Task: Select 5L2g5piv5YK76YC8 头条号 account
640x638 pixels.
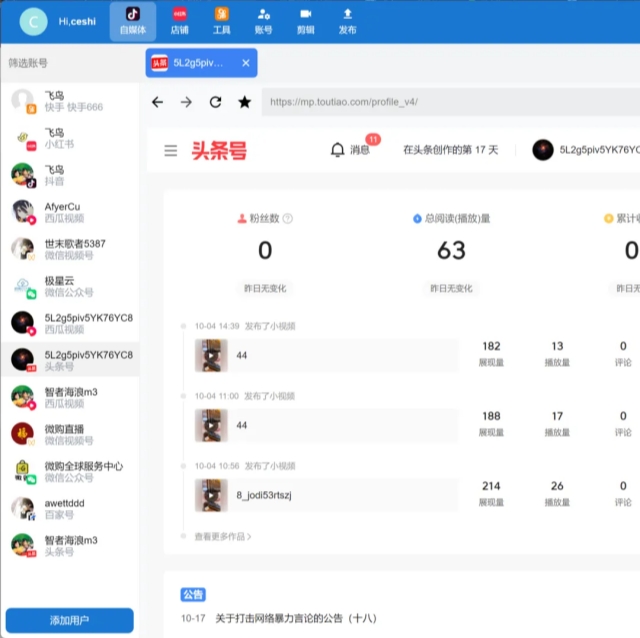Action: tap(69, 360)
